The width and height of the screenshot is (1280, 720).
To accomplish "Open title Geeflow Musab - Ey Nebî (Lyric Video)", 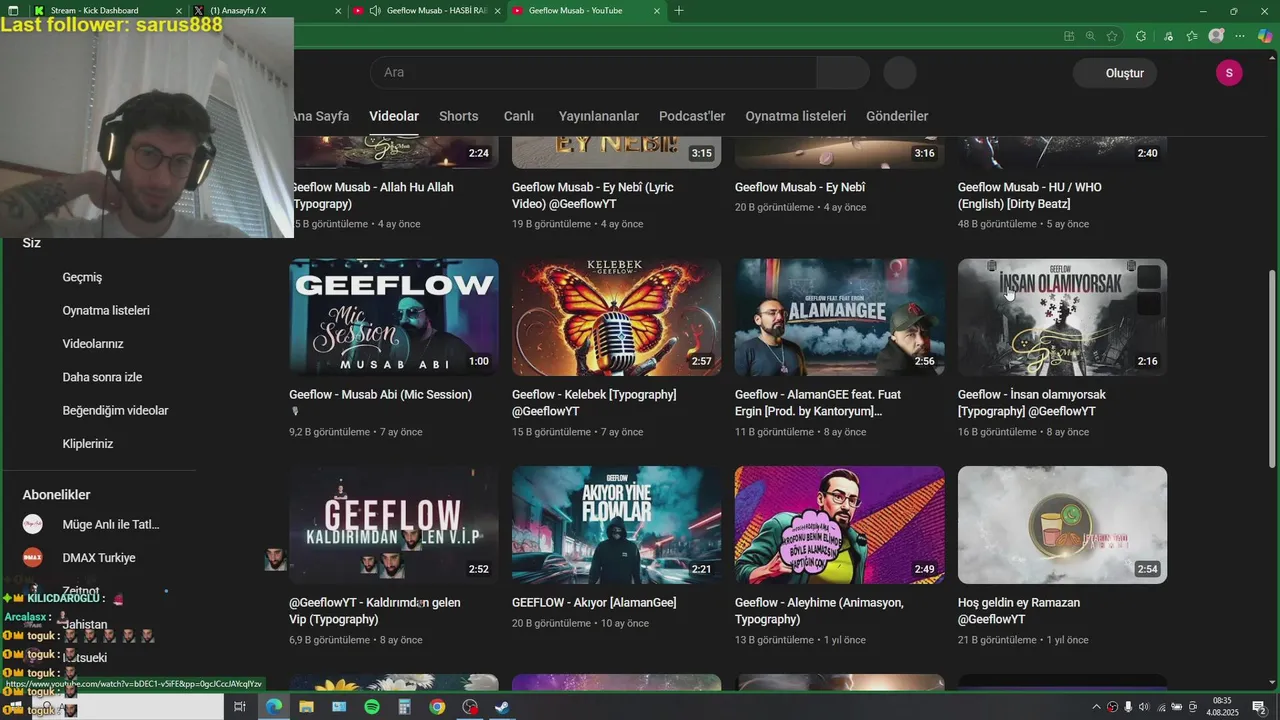I will (593, 195).
